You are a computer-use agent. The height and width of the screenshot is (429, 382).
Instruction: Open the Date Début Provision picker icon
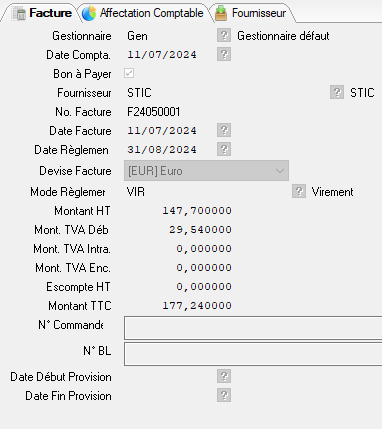[x=224, y=376]
